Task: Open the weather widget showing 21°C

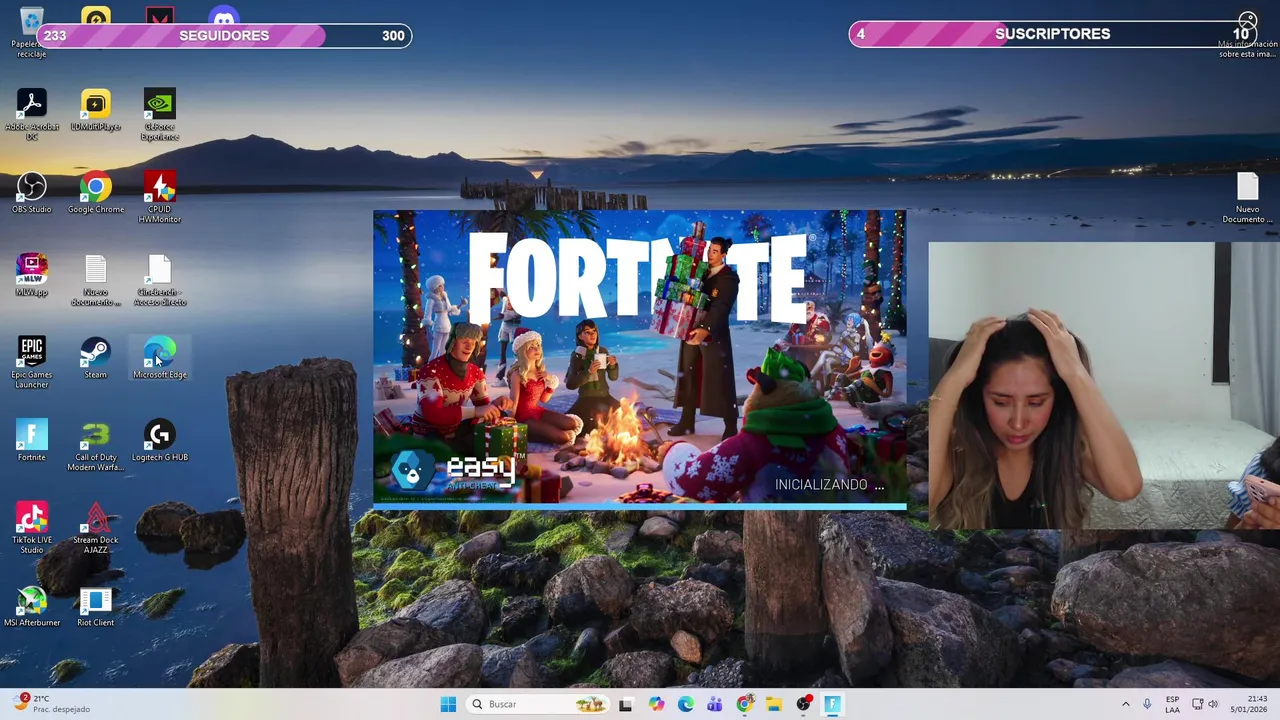Action: click(x=52, y=704)
